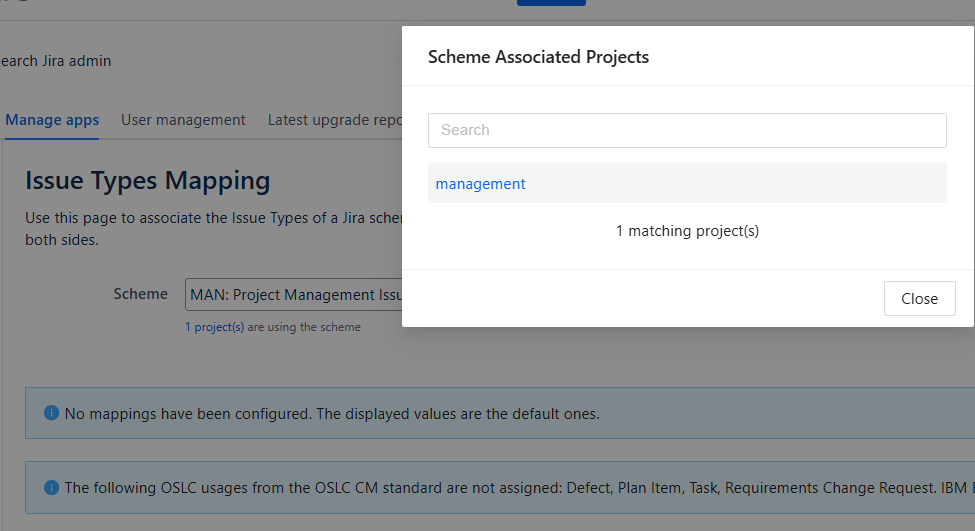This screenshot has width=975, height=531.
Task: Click the Search Jira admin box
Action: (56, 61)
